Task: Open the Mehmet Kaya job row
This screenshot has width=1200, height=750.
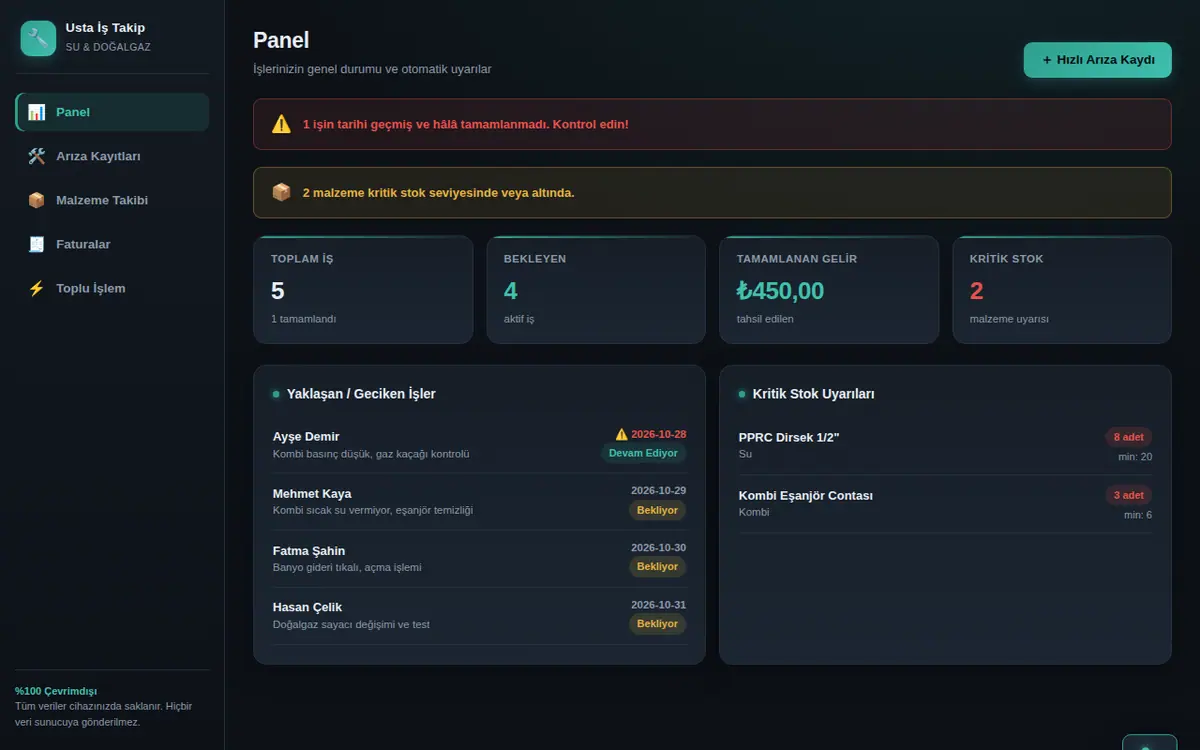Action: click(x=479, y=501)
